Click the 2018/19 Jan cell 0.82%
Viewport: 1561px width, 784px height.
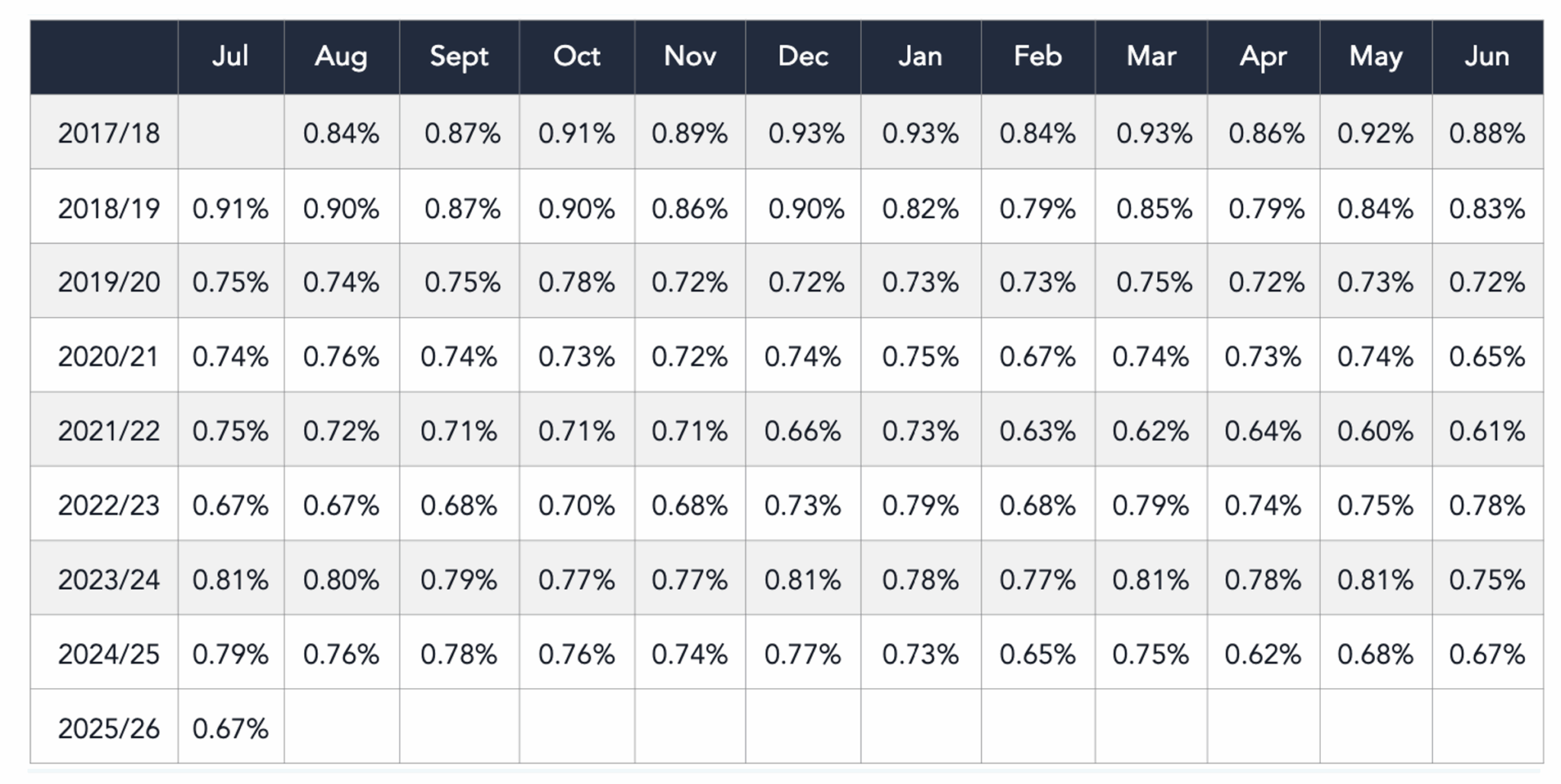pos(920,209)
